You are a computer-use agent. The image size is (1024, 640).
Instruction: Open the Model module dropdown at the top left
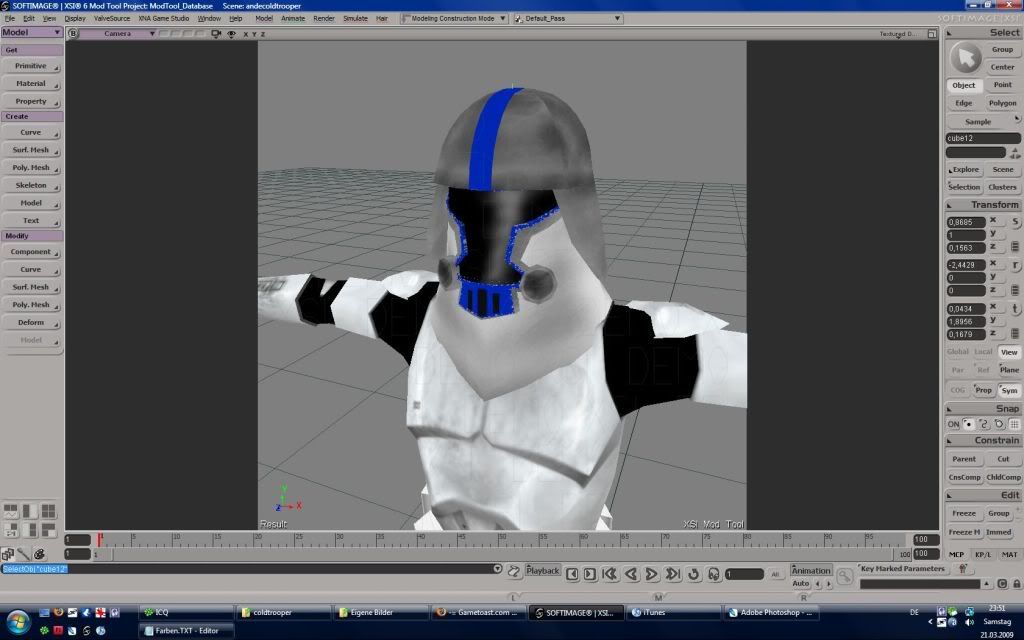(31, 32)
